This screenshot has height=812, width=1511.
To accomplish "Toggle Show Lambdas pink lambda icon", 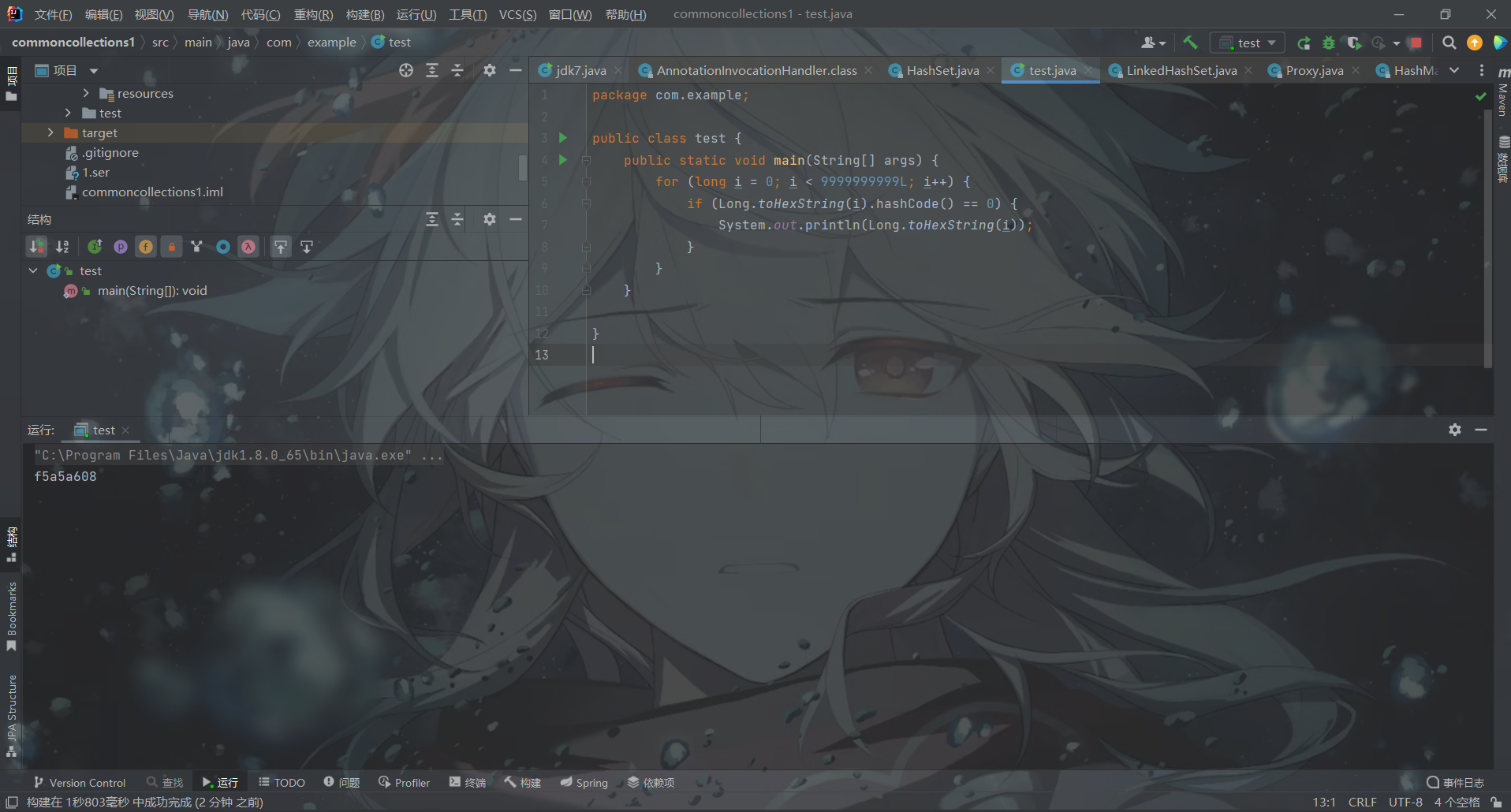I will point(248,247).
